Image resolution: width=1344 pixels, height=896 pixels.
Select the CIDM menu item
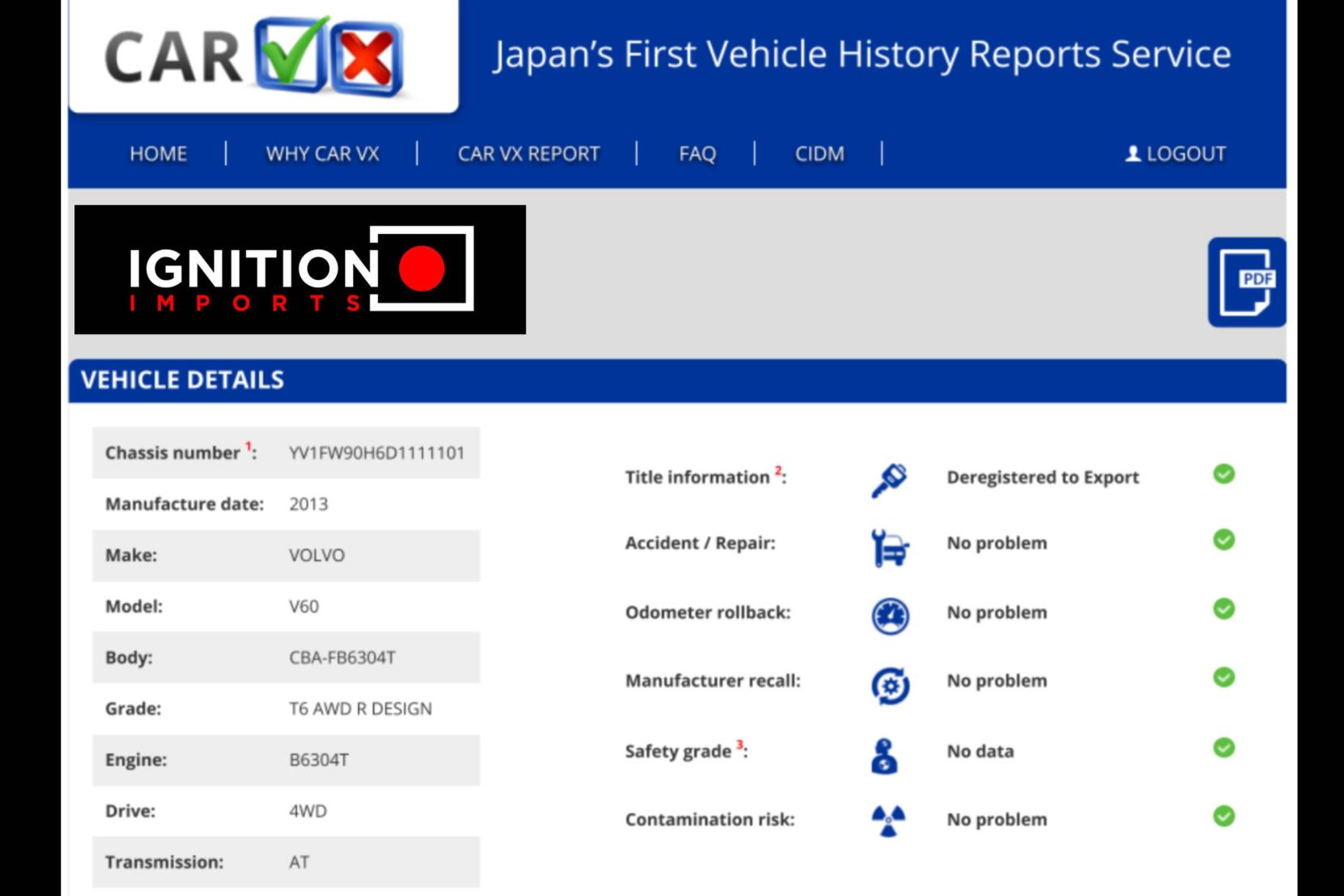click(819, 154)
